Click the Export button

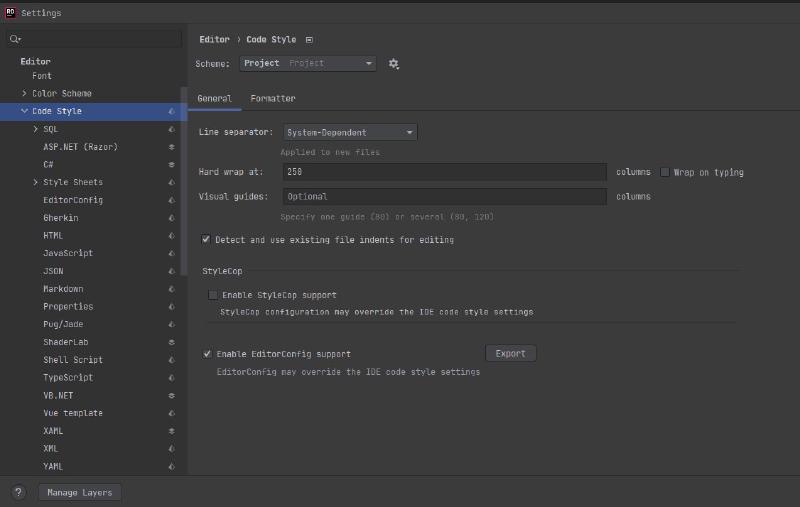click(510, 354)
